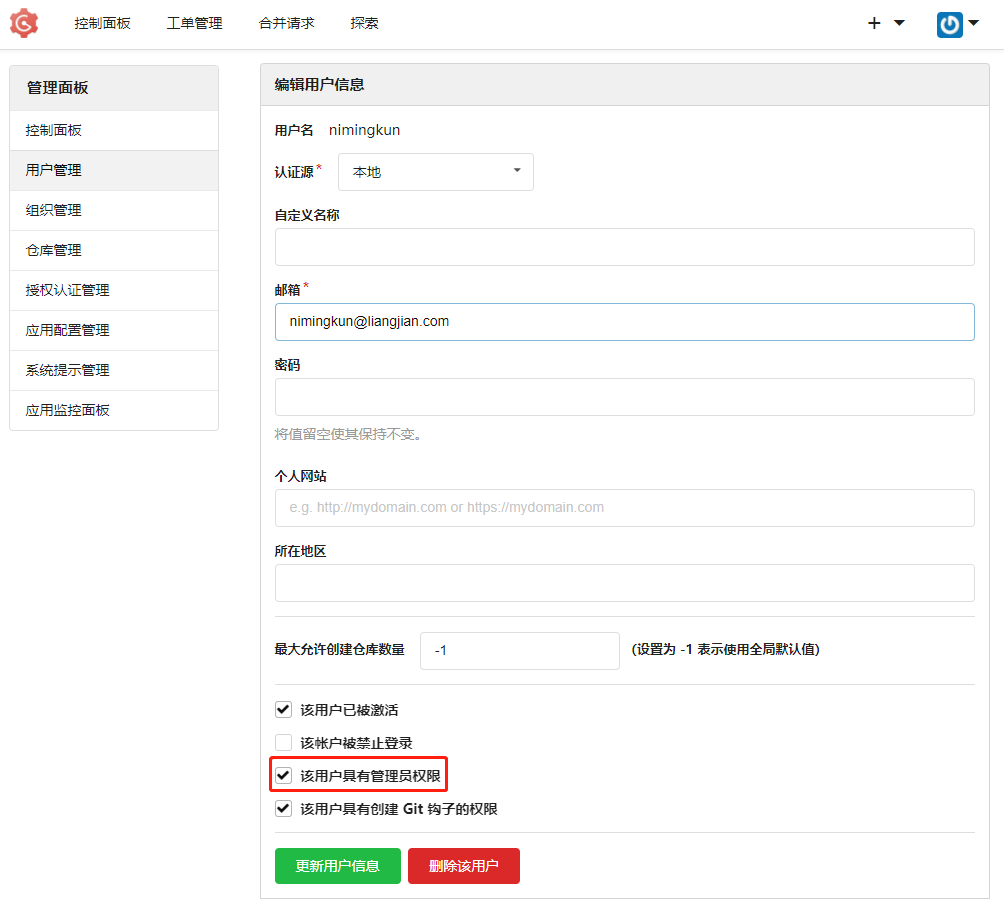This screenshot has width=1004, height=919.
Task: Expand the 认证源 dropdown
Action: point(435,172)
